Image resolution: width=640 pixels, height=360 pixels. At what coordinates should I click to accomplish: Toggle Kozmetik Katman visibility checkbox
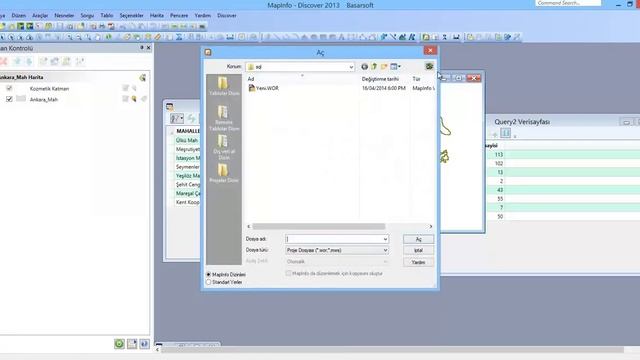click(9, 88)
